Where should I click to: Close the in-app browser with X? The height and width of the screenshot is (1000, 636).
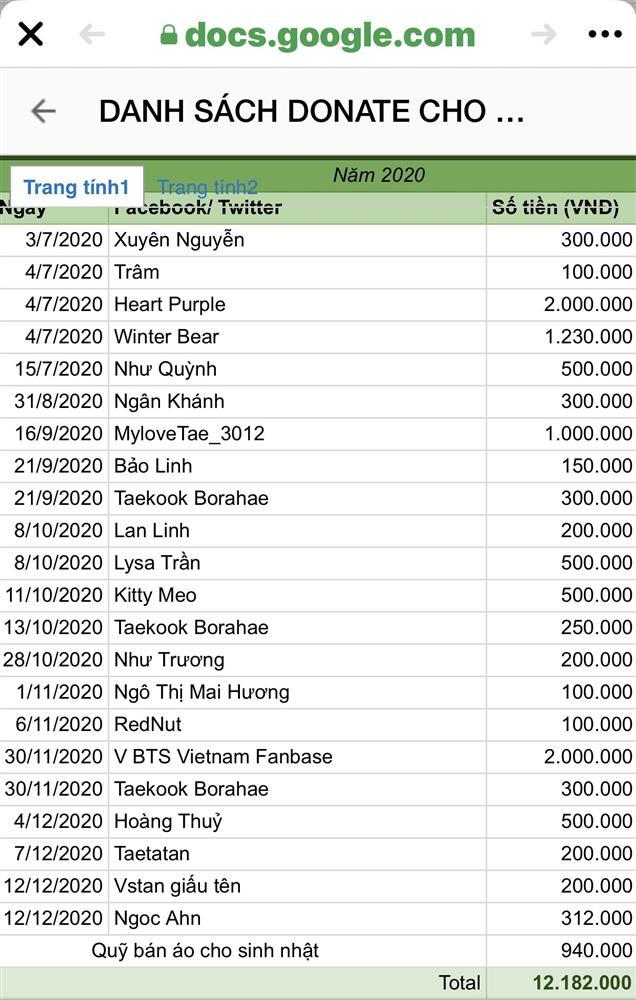[31, 35]
